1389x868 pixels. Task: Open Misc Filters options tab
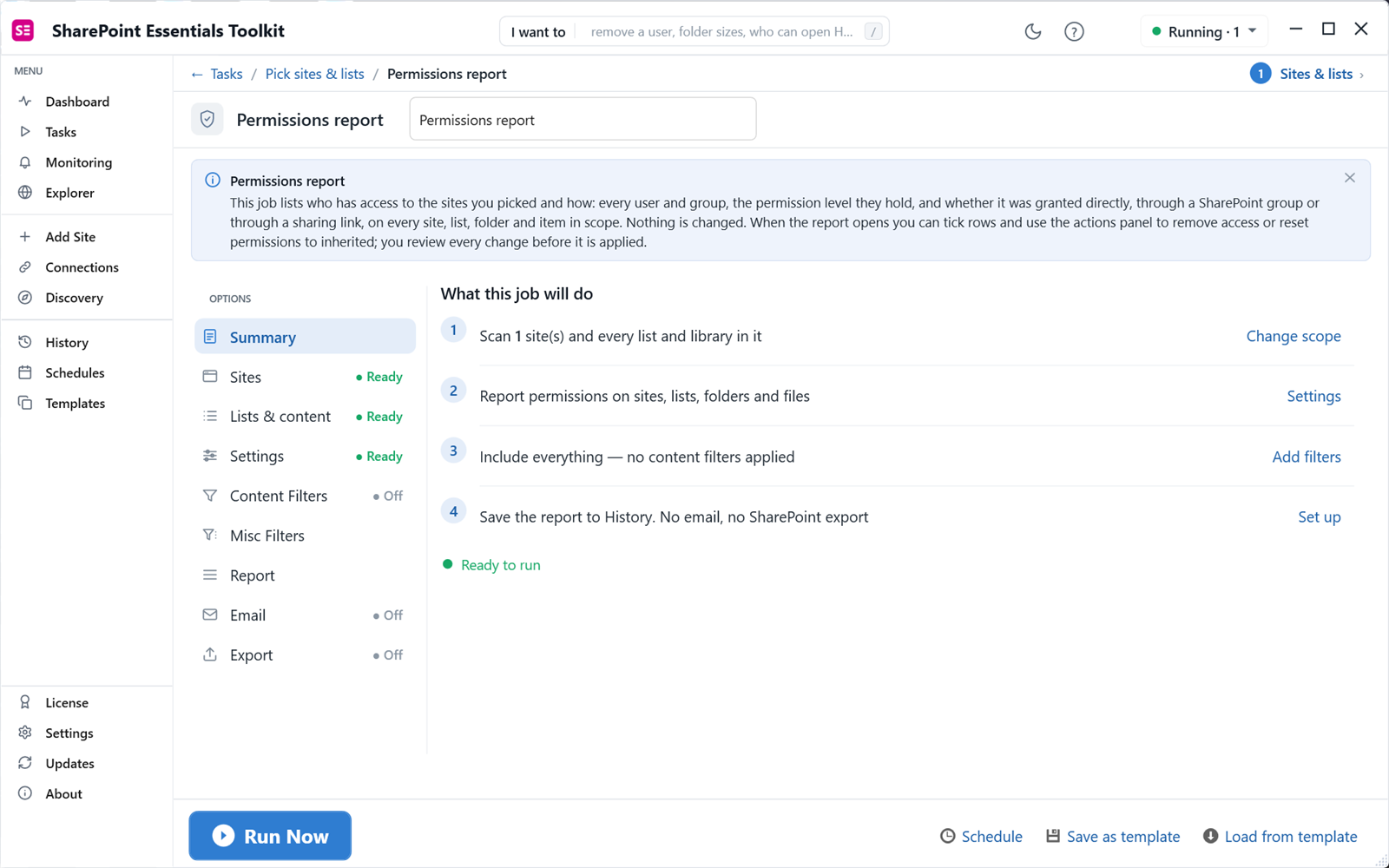[305, 536]
